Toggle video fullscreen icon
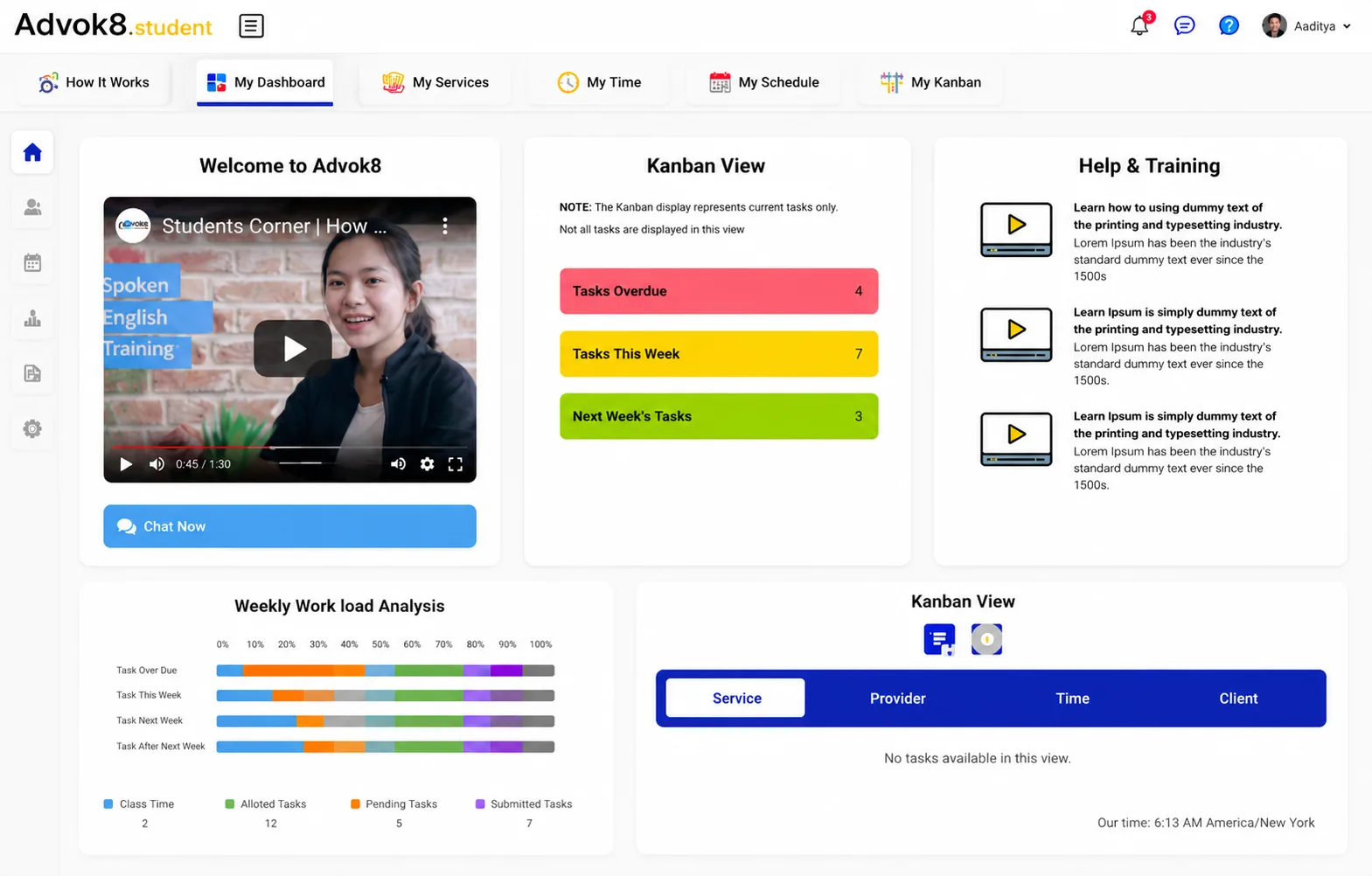The image size is (1372, 876). (456, 464)
